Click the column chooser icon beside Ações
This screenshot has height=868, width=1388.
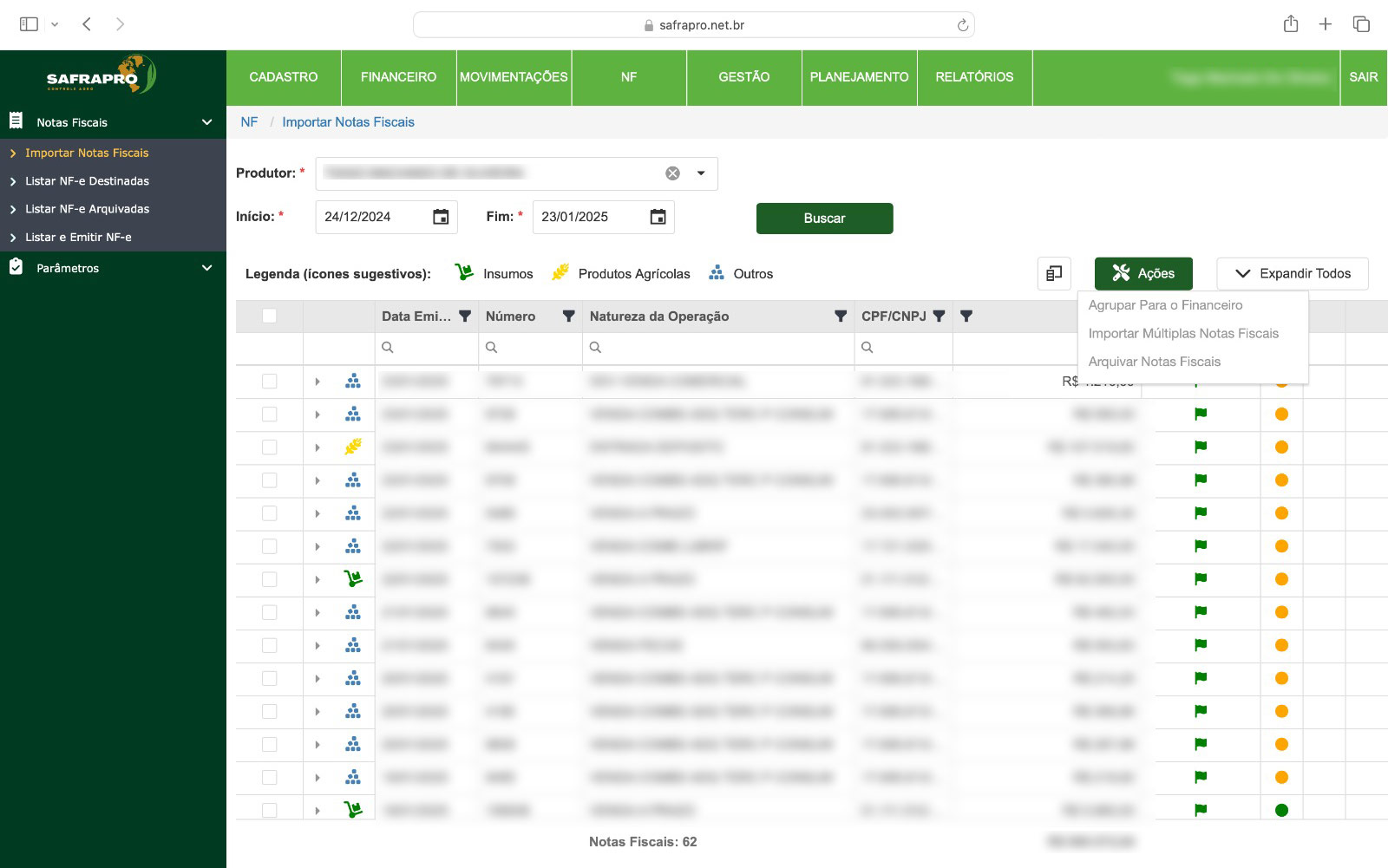[1054, 274]
